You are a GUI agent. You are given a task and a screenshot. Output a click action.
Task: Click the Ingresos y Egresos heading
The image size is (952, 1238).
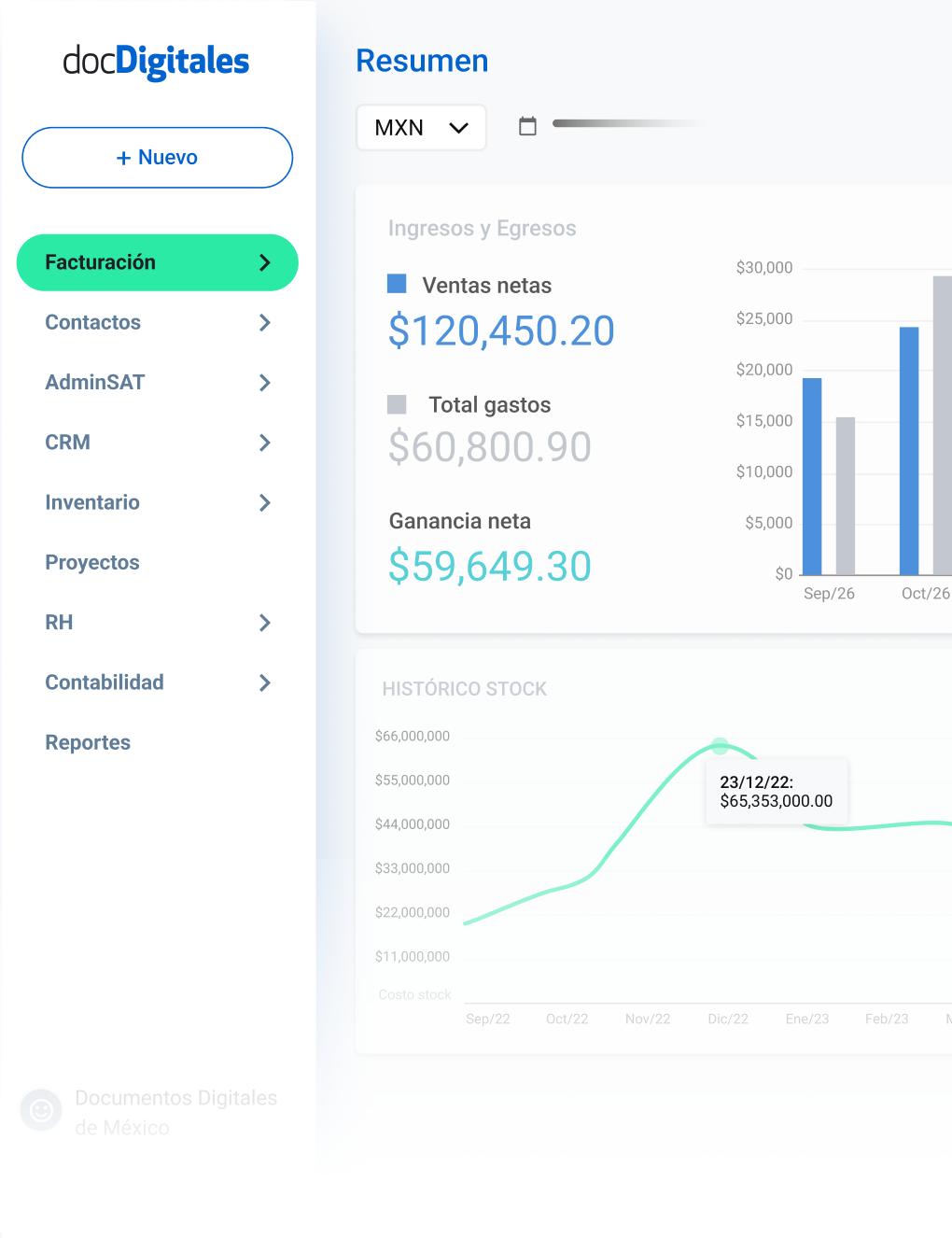click(482, 229)
